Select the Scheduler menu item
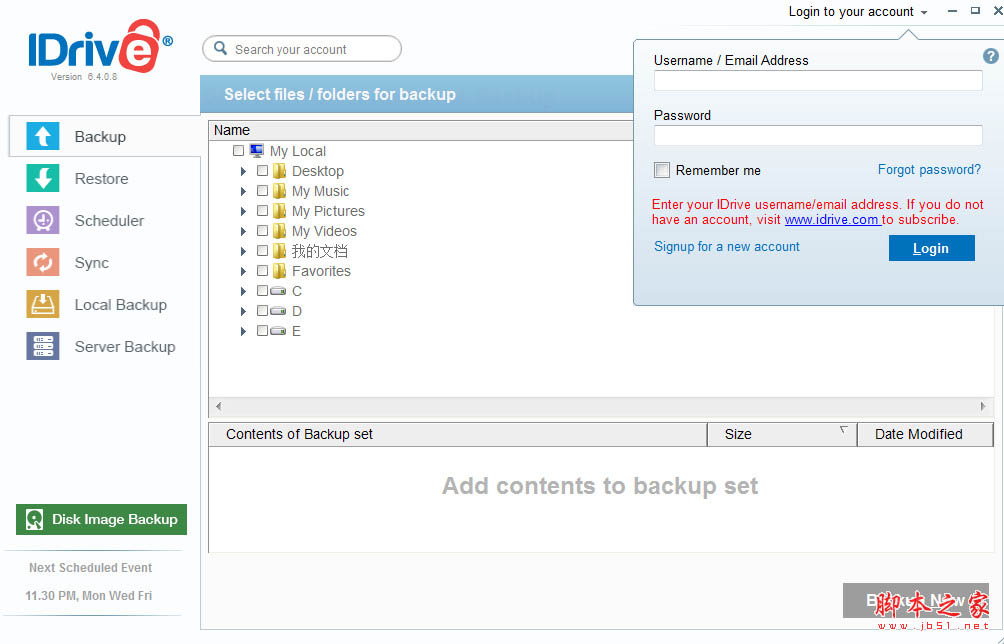The height and width of the screenshot is (644, 1004). coord(104,221)
